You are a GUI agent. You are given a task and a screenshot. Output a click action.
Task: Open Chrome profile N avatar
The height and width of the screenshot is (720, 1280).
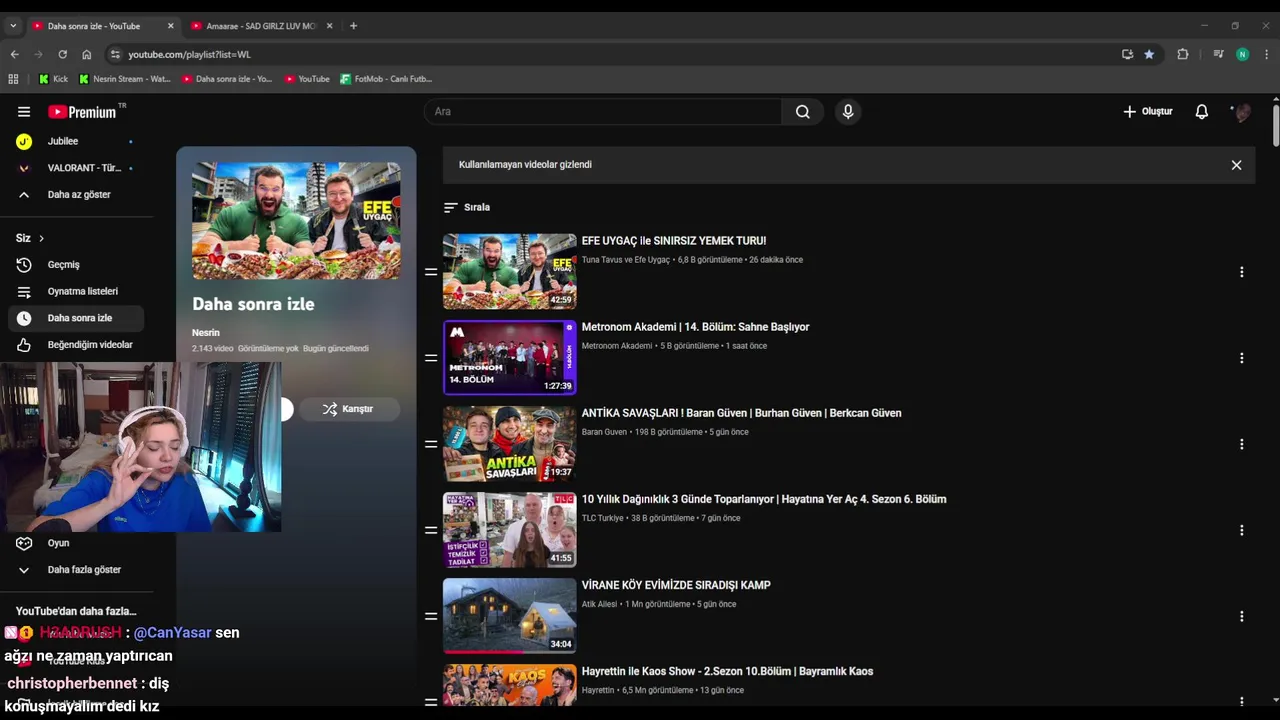[x=1242, y=54]
